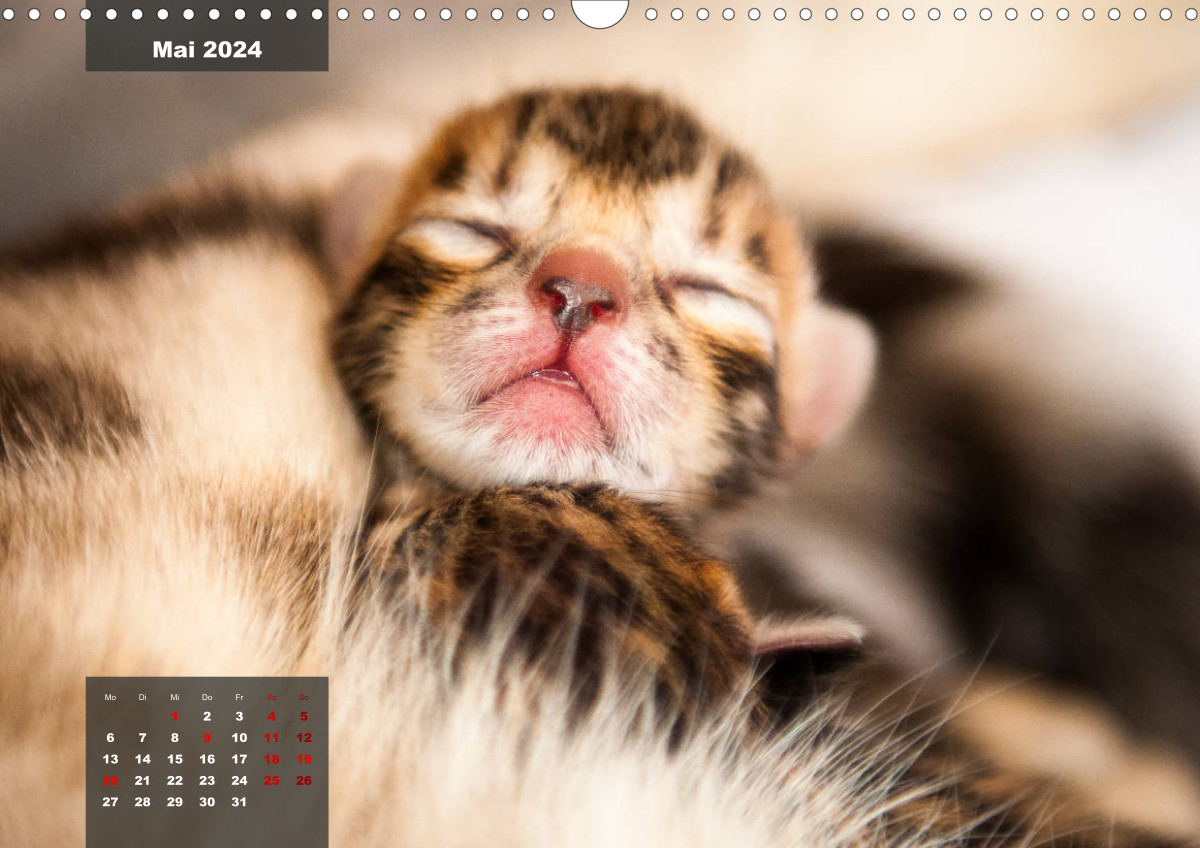Click the calendar hanger notch at top center
Viewport: 1200px width, 848px height.
pos(600,12)
